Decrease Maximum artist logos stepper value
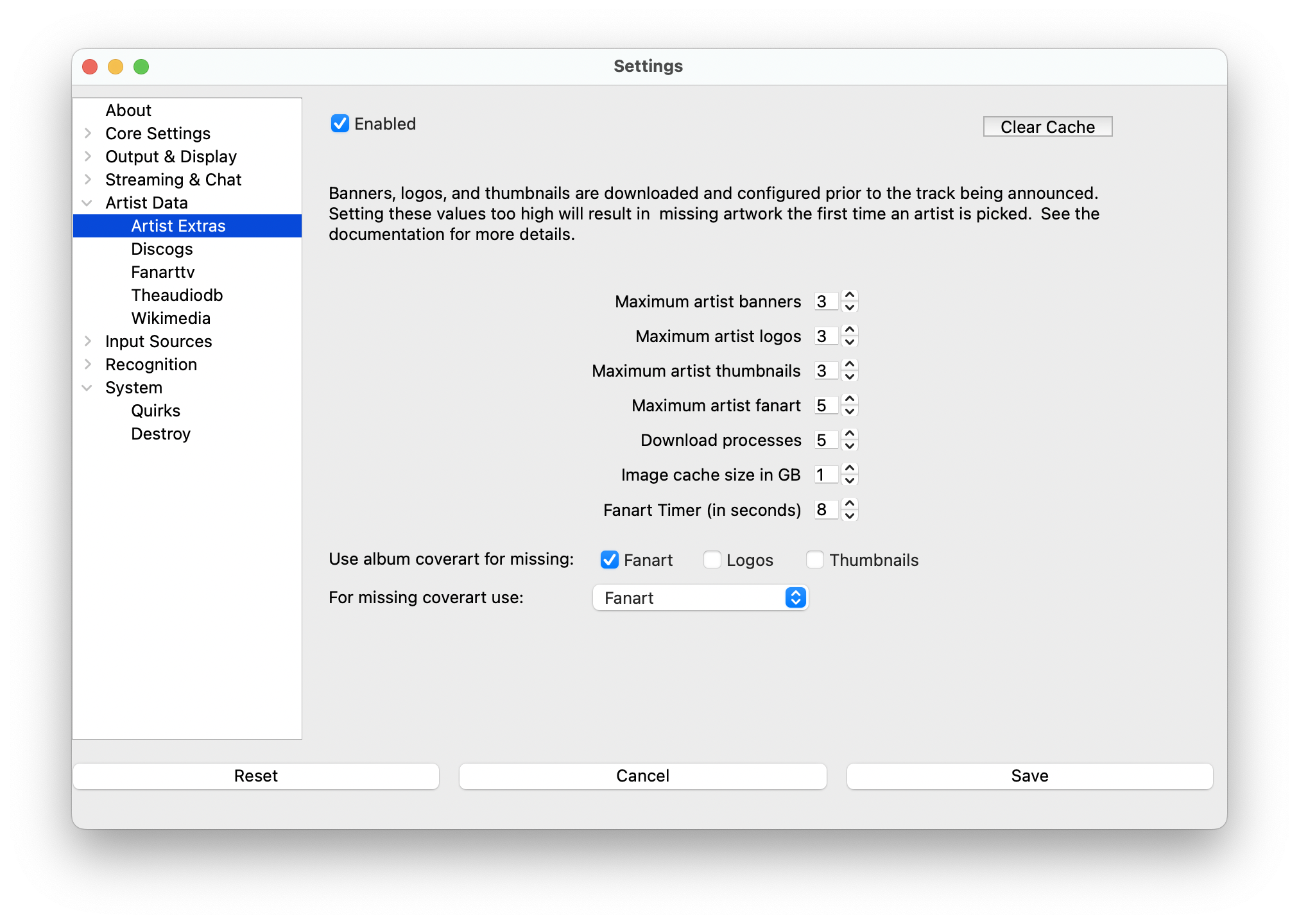Viewport: 1299px width, 924px height. [x=850, y=342]
